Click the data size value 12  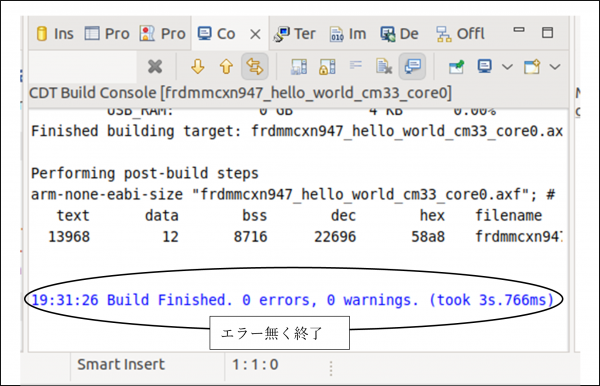pyautogui.click(x=170, y=237)
